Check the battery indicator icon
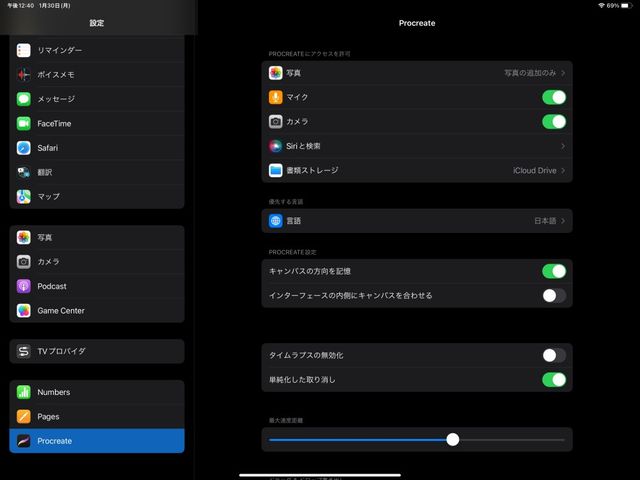 627,6
